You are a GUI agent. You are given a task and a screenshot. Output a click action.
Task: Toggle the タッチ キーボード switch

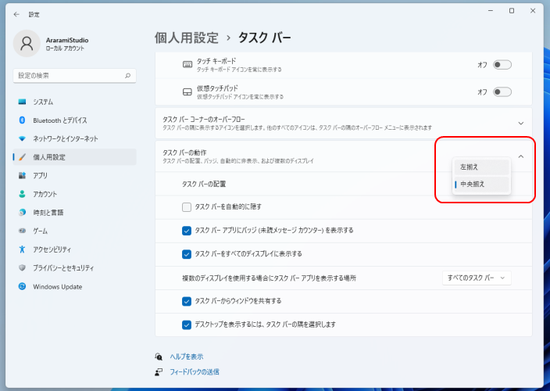(502, 65)
